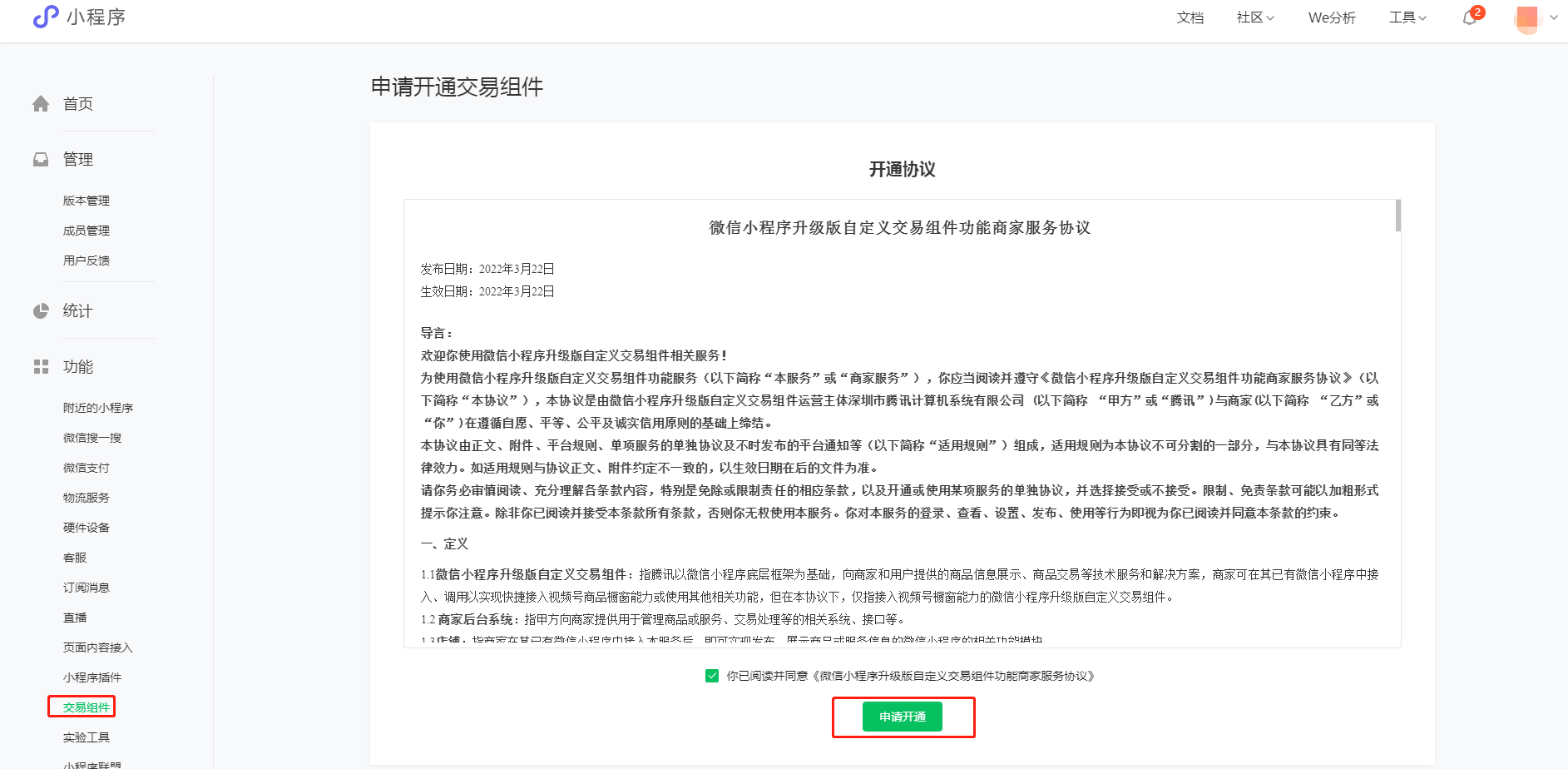Open 客服 in sidebar
The image size is (1568, 769).
(x=75, y=558)
